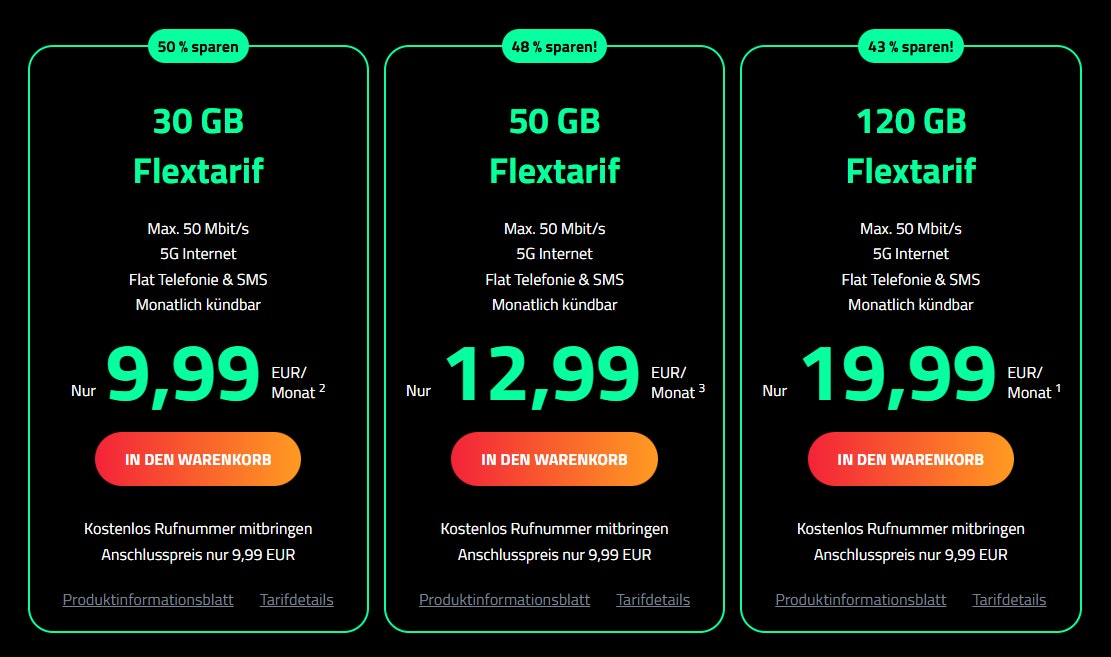This screenshot has height=657, width=1111.
Task: Click the large 12,99 monthly price
Action: [x=541, y=375]
